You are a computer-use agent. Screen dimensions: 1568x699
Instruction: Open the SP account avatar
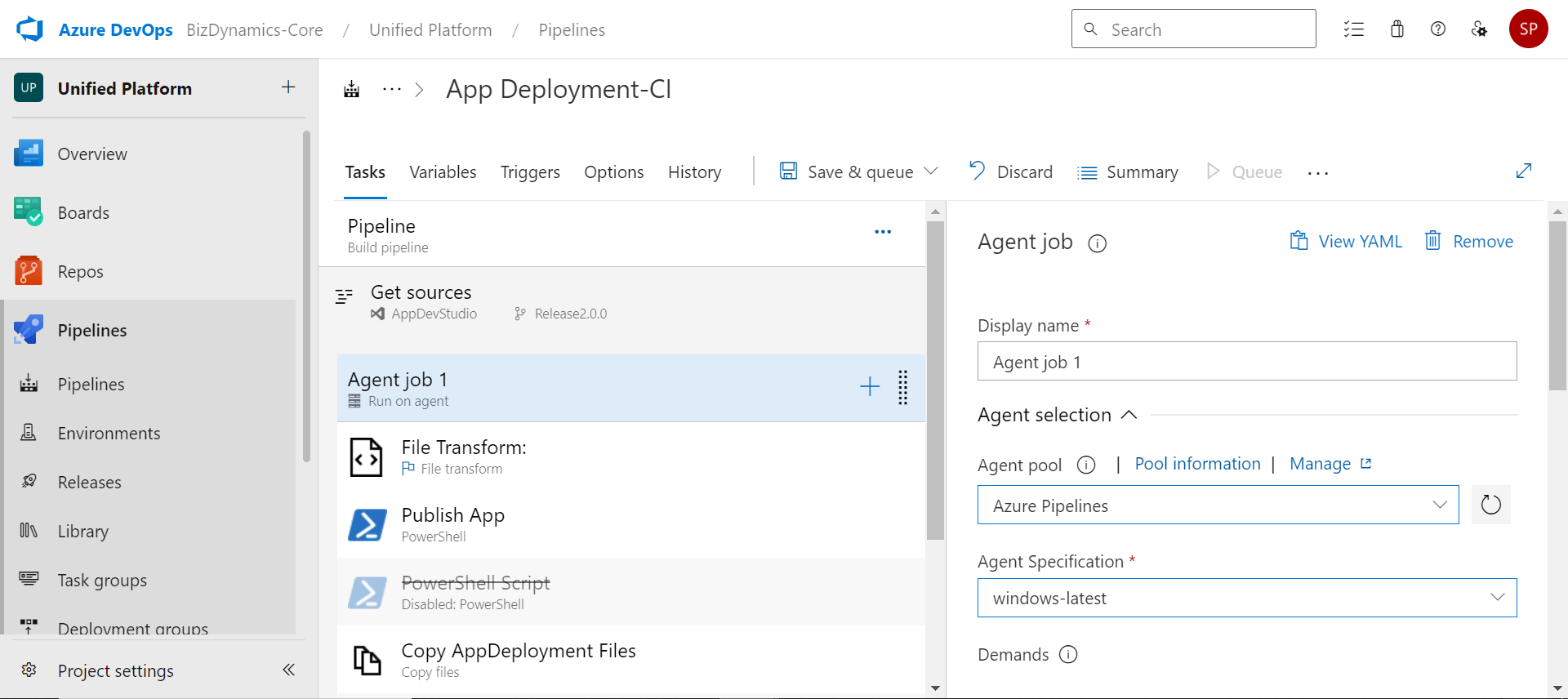click(1529, 29)
